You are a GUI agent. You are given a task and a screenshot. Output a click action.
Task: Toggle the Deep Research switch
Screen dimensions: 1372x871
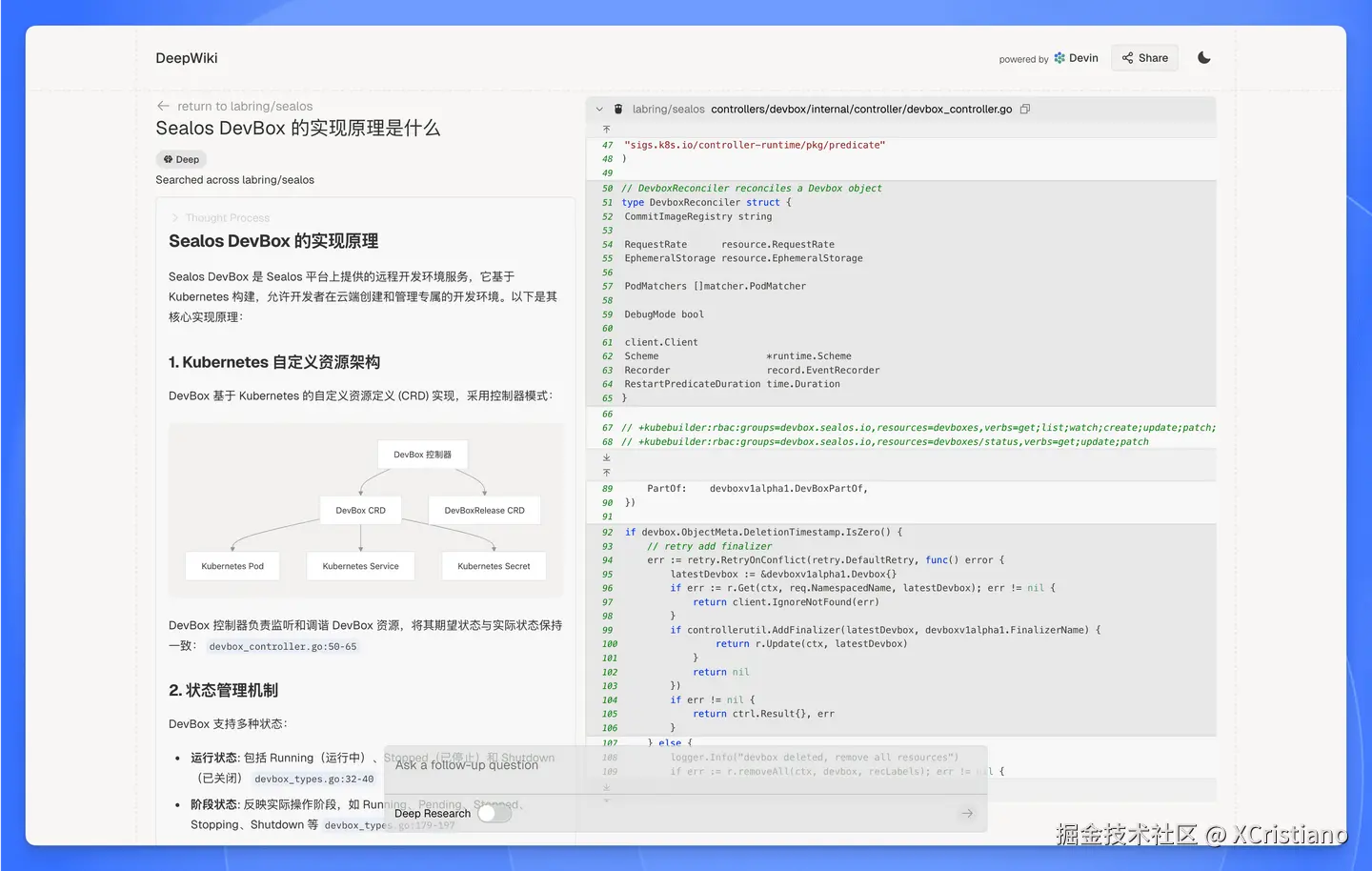(494, 814)
